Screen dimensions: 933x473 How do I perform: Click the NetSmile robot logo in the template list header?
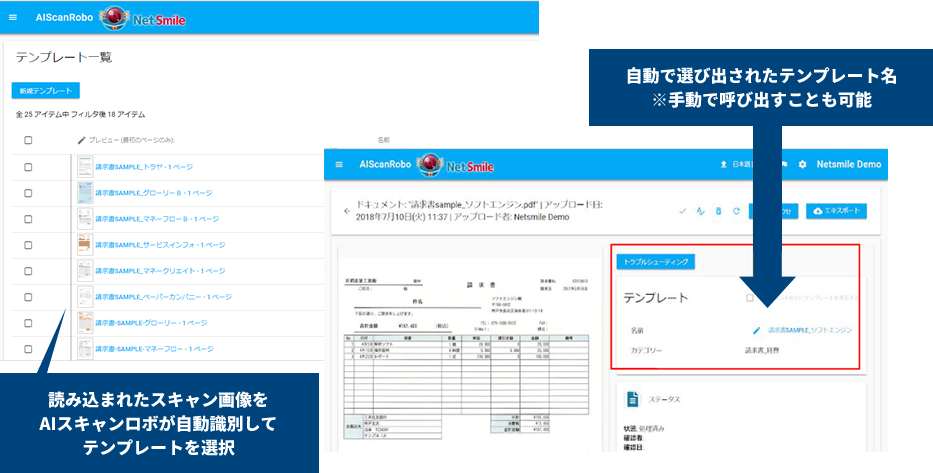tap(115, 18)
